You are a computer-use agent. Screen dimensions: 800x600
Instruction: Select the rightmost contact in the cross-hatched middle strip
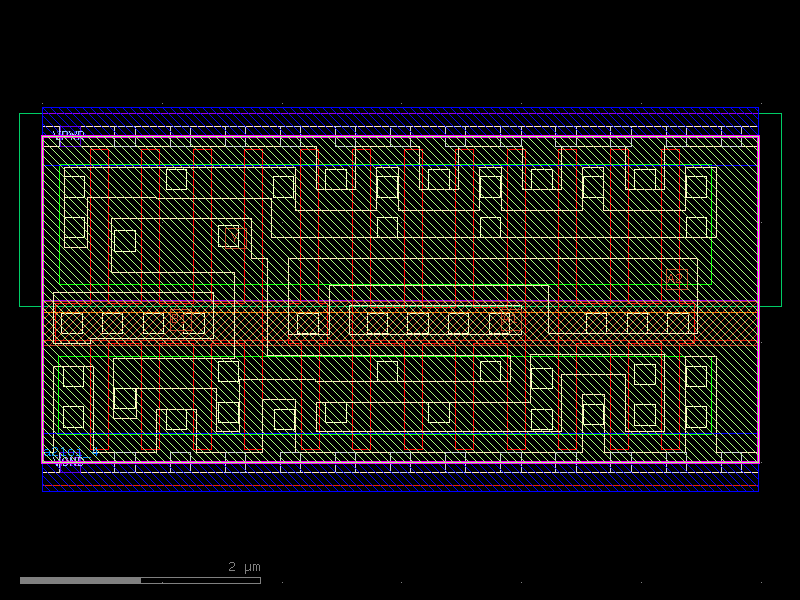(678, 323)
